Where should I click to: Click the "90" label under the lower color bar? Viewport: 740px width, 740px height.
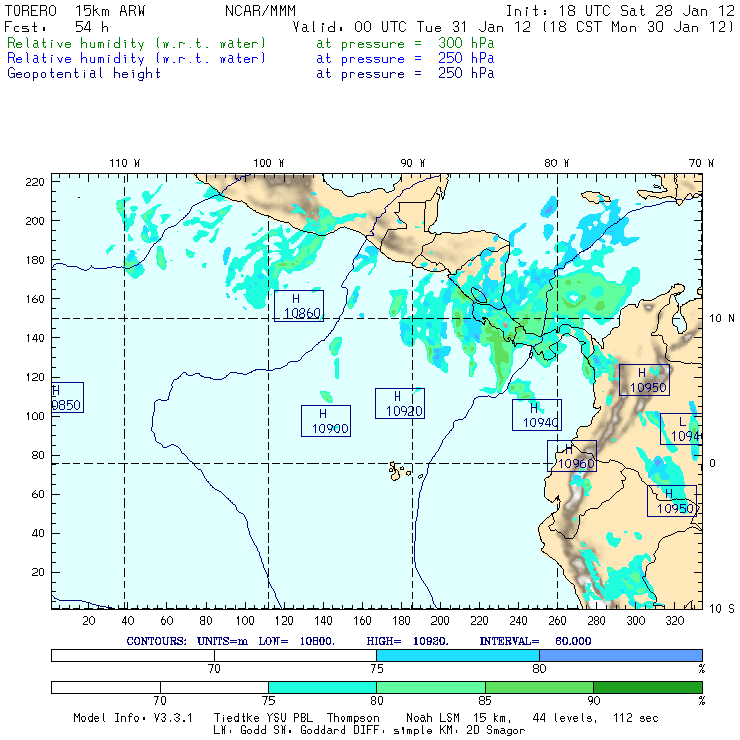594,701
